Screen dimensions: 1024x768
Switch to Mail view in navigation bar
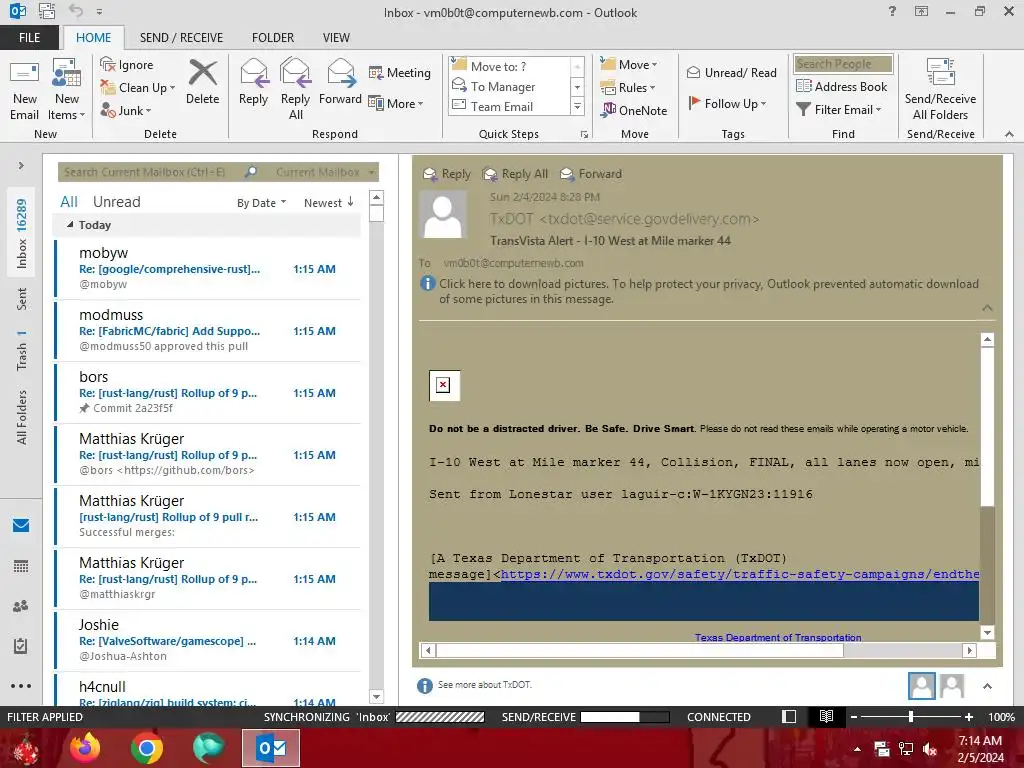pos(21,525)
